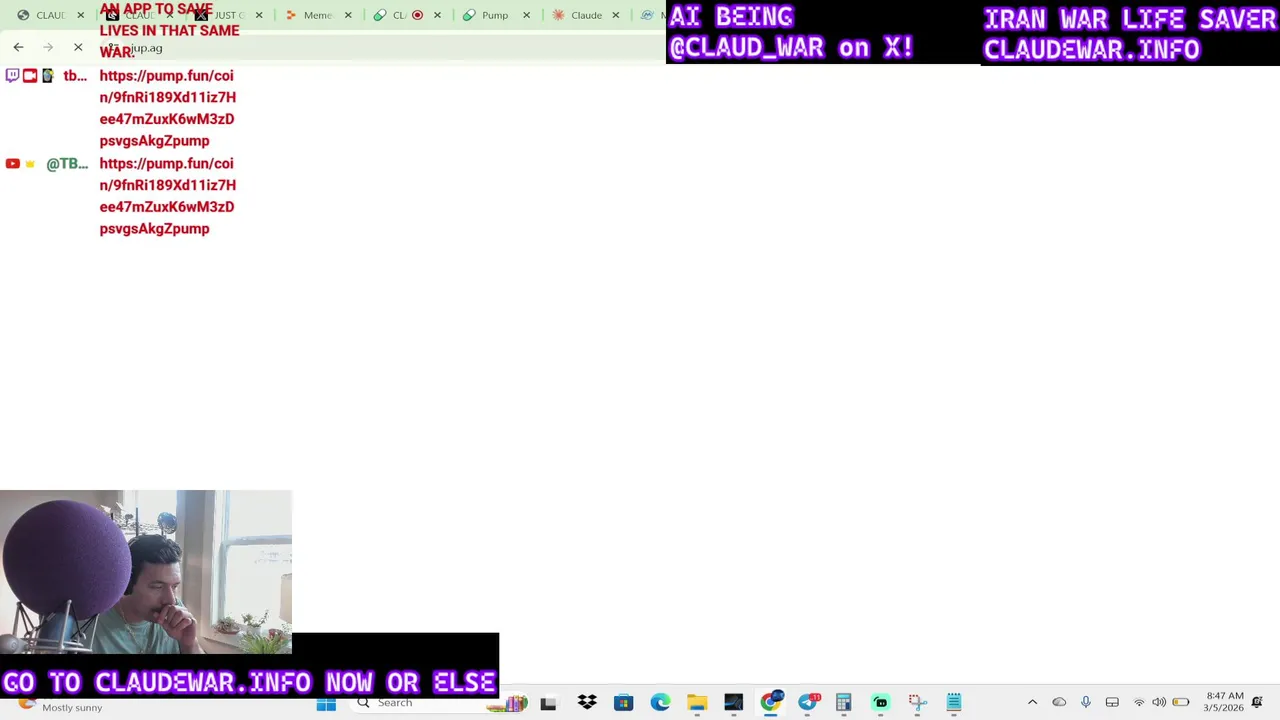Click the YouTube platform icon in chat
1280x720 pixels.
[x=12, y=164]
